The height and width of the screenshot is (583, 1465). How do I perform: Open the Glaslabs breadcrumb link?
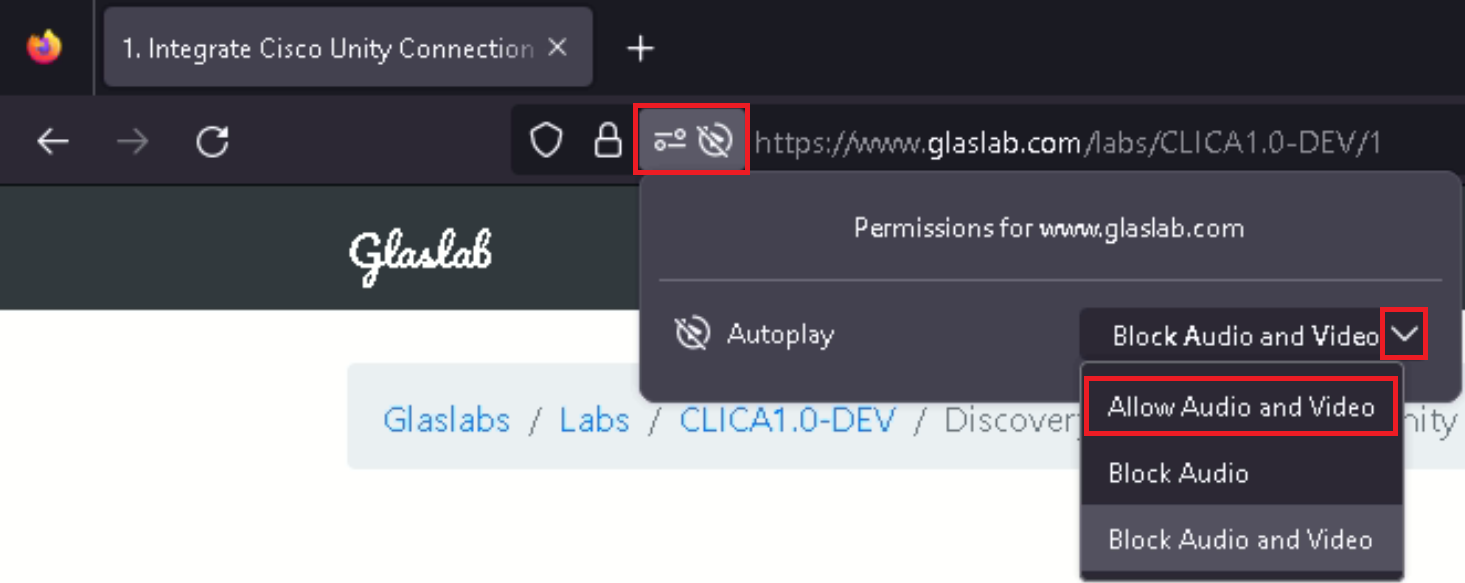pyautogui.click(x=446, y=420)
